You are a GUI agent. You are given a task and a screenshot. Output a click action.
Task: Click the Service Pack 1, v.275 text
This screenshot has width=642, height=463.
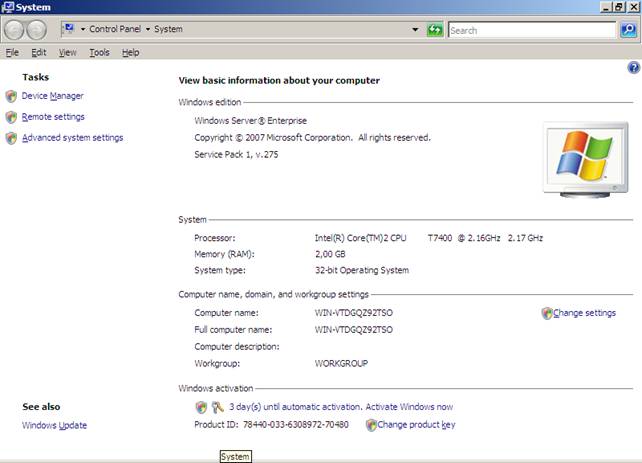(236, 154)
